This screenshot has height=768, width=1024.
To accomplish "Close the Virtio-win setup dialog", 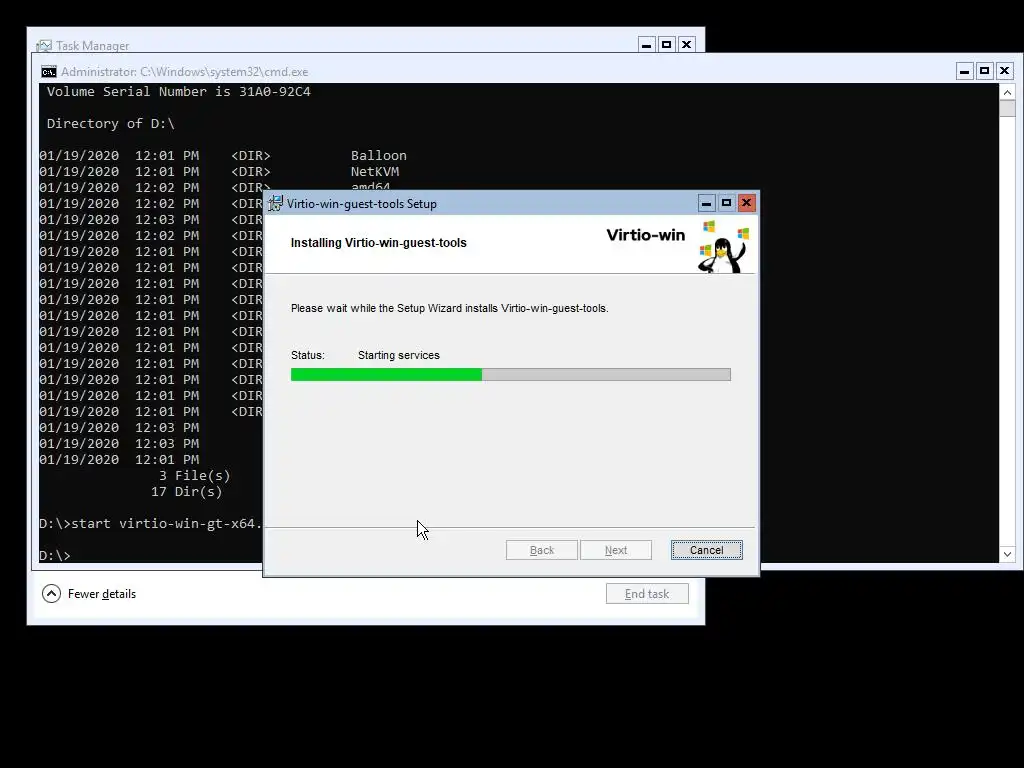I will (x=746, y=203).
